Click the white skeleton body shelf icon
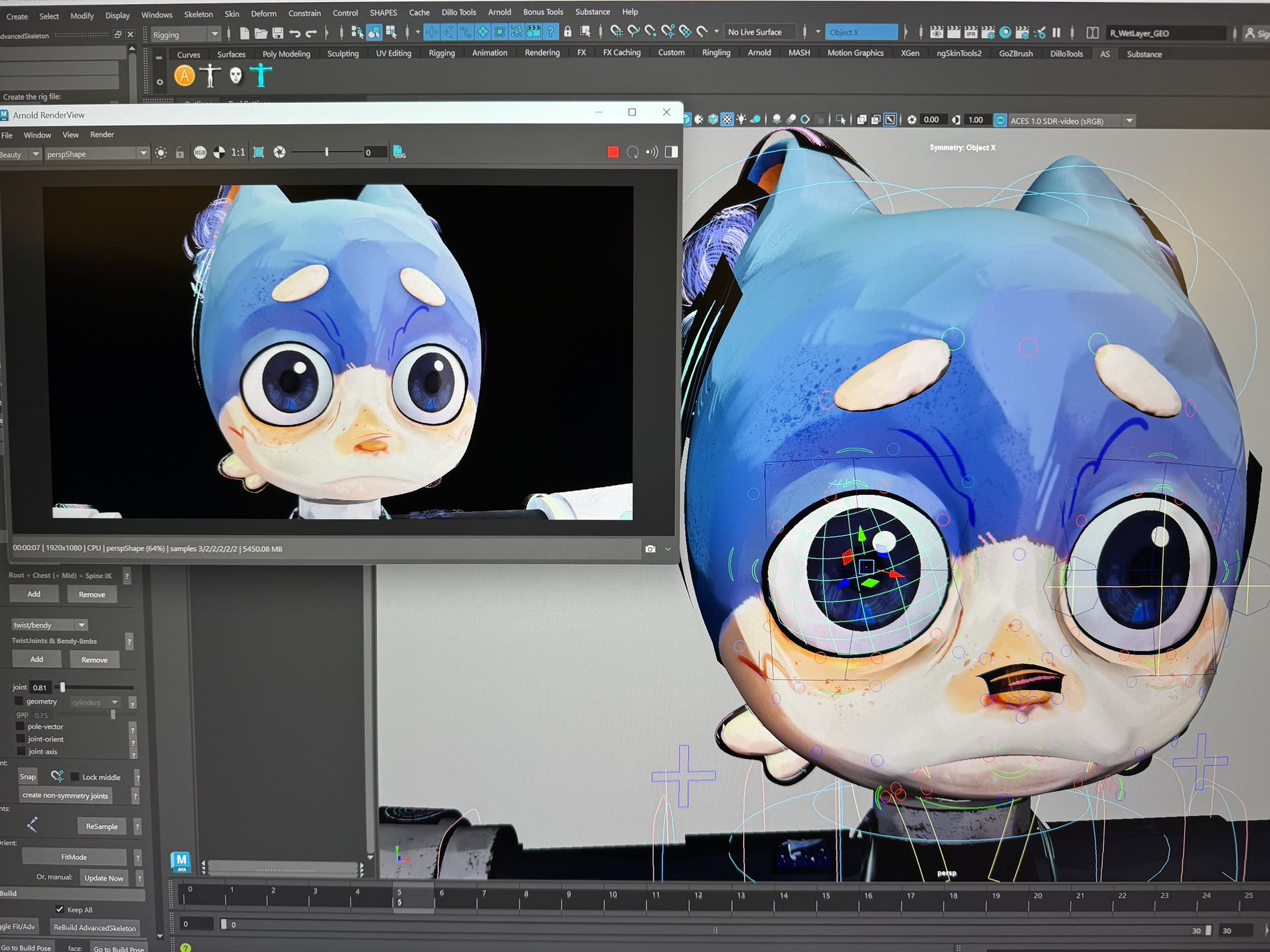 pos(210,75)
